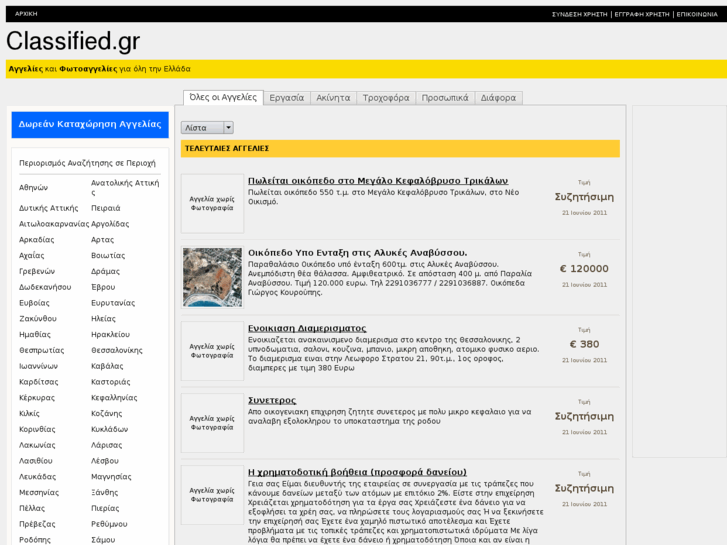The height and width of the screenshot is (545, 727).
Task: Click aerial photo thumbnail of Αναβύσσου plot
Action: 212,277
